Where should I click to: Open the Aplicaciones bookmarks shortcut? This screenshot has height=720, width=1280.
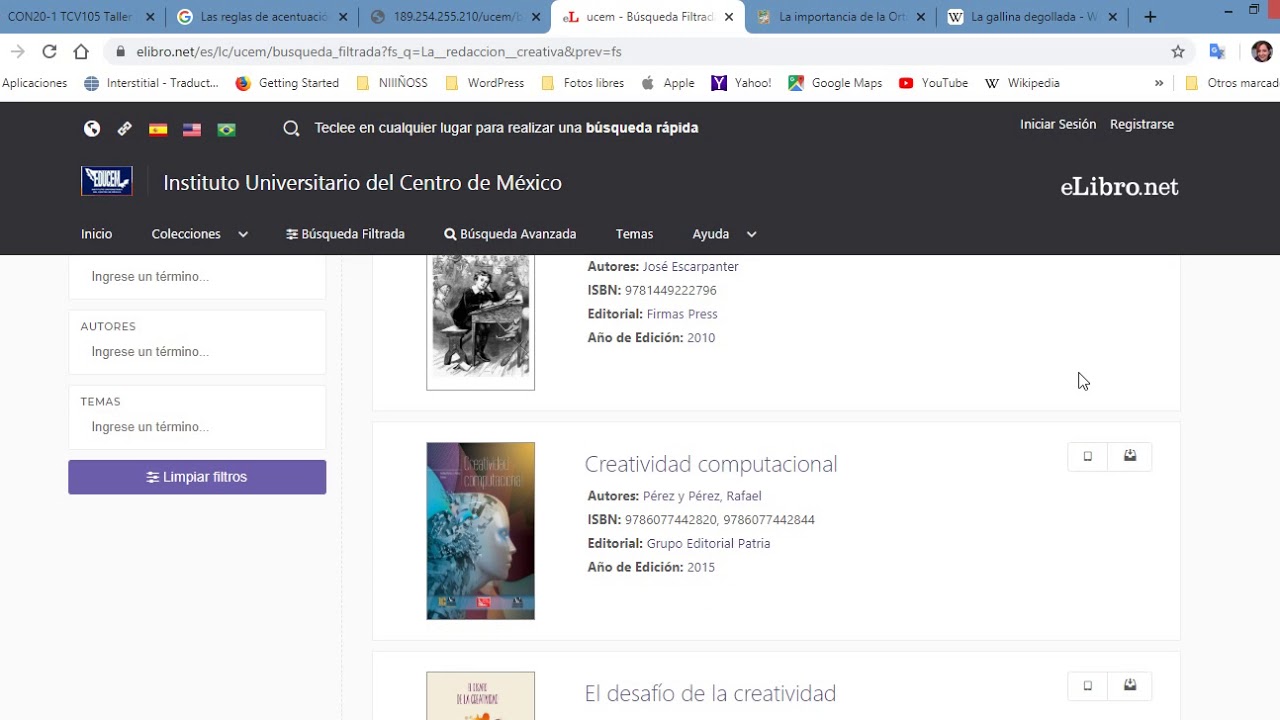pos(35,83)
